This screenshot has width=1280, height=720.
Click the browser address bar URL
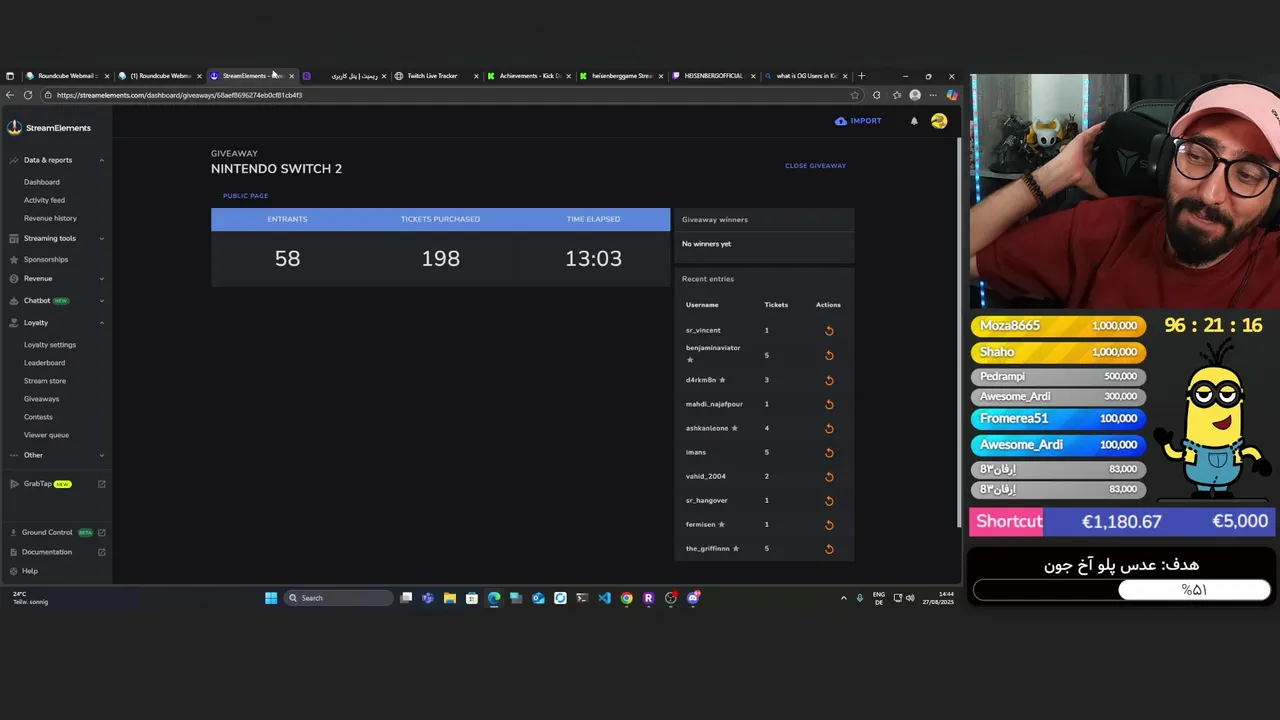[180, 95]
